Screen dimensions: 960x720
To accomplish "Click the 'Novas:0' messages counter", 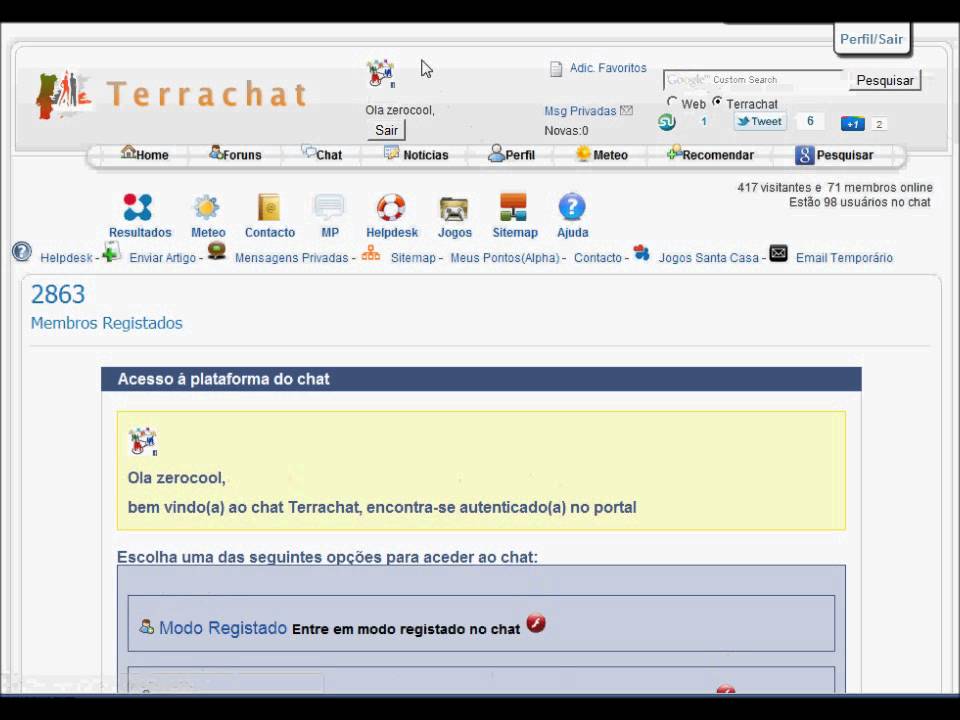I will pos(566,130).
